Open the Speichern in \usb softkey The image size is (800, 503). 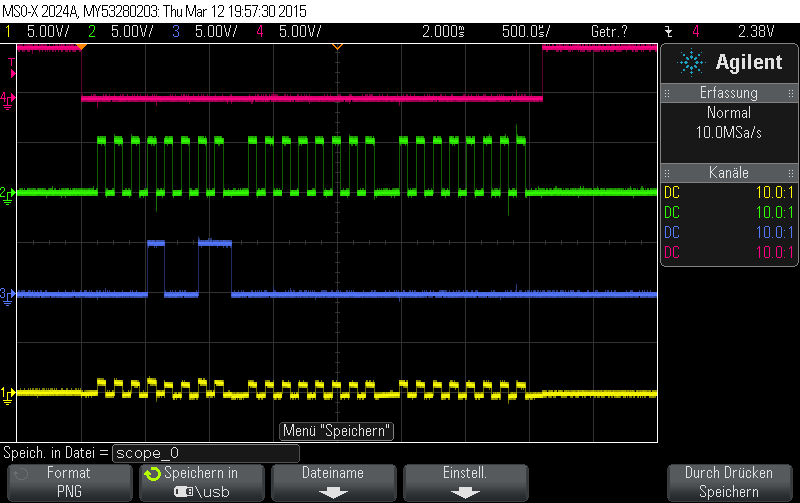(202, 482)
